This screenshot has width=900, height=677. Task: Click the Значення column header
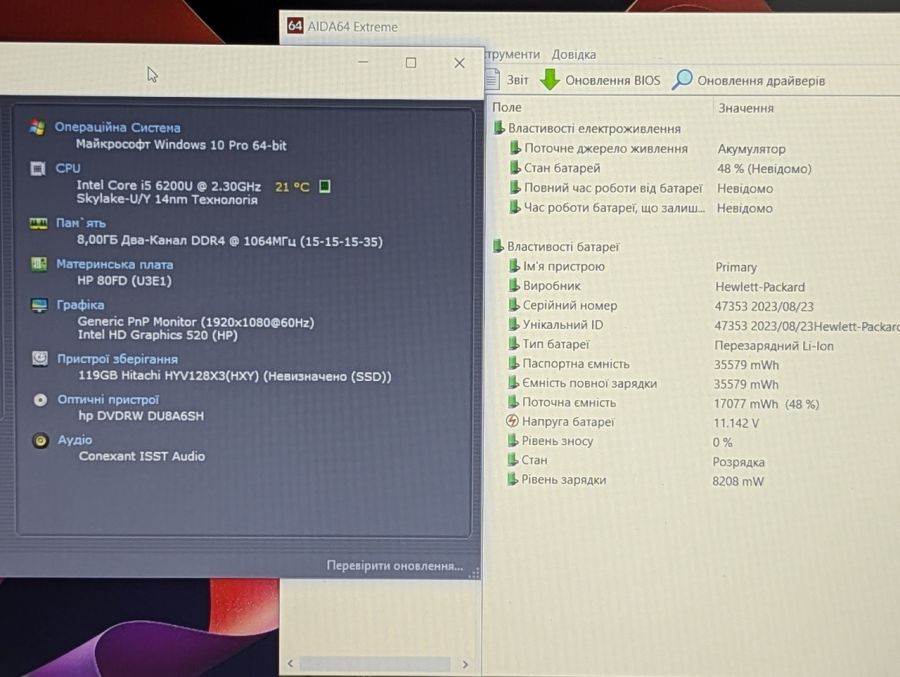click(x=746, y=108)
